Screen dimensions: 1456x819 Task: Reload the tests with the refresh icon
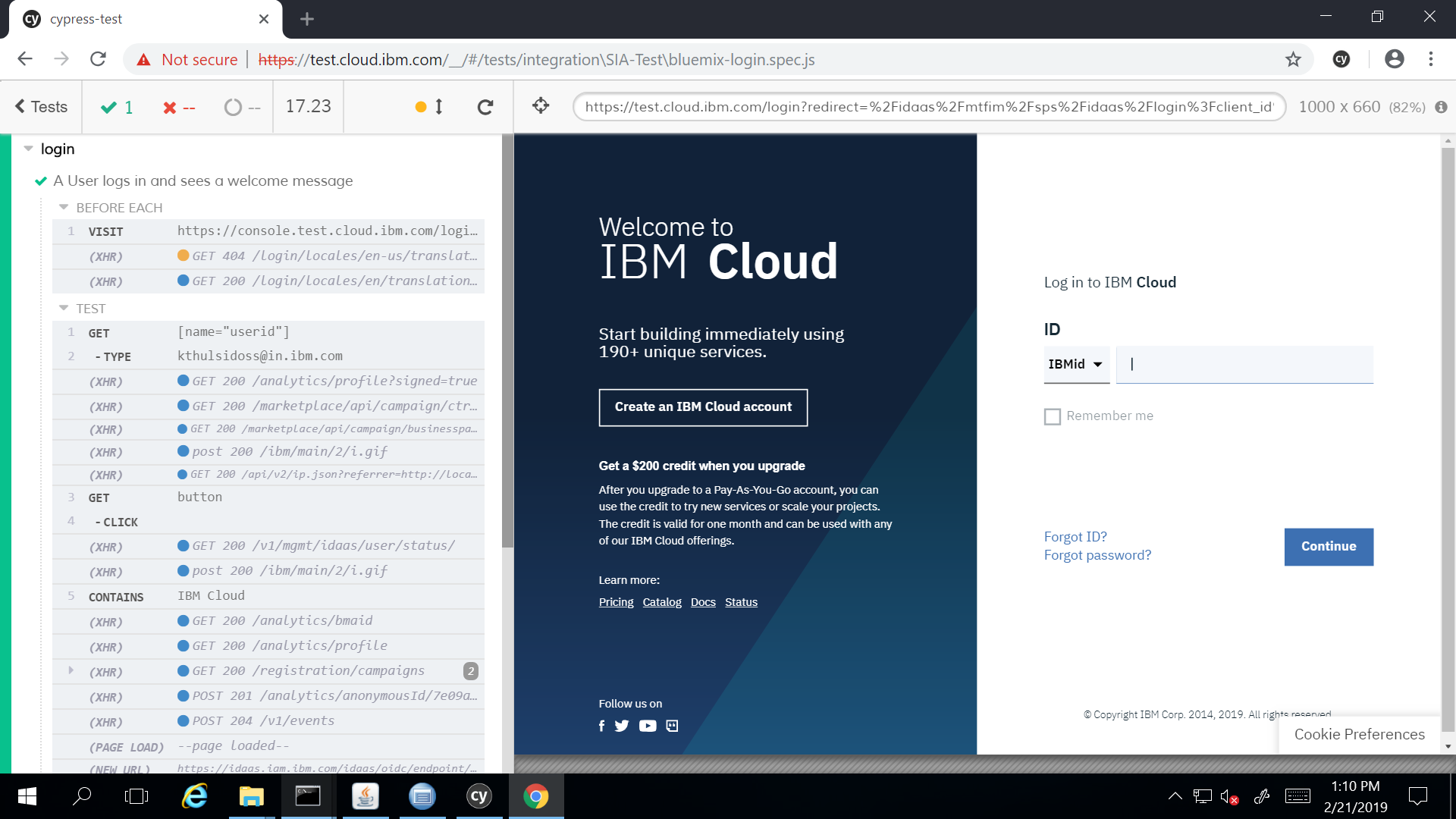click(485, 106)
